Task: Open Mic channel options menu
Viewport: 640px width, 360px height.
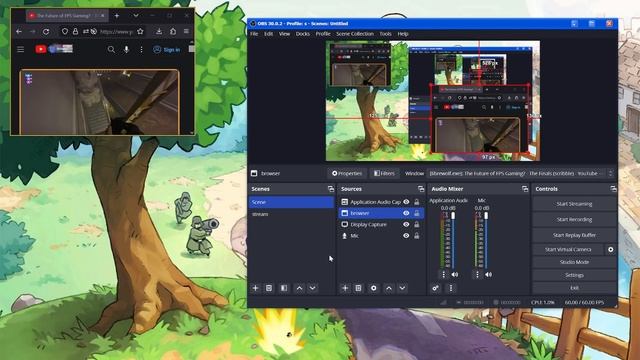Action: (477, 275)
